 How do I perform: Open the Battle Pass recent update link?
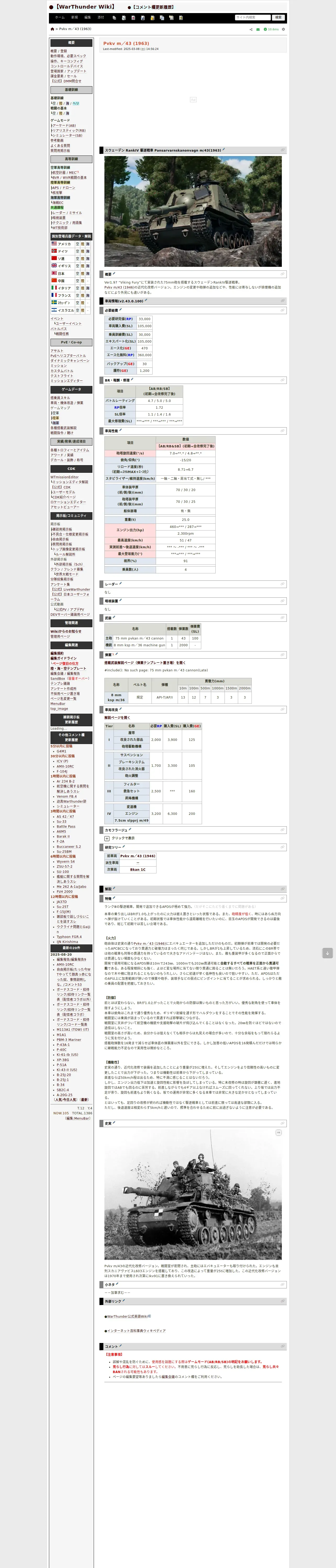66,826
